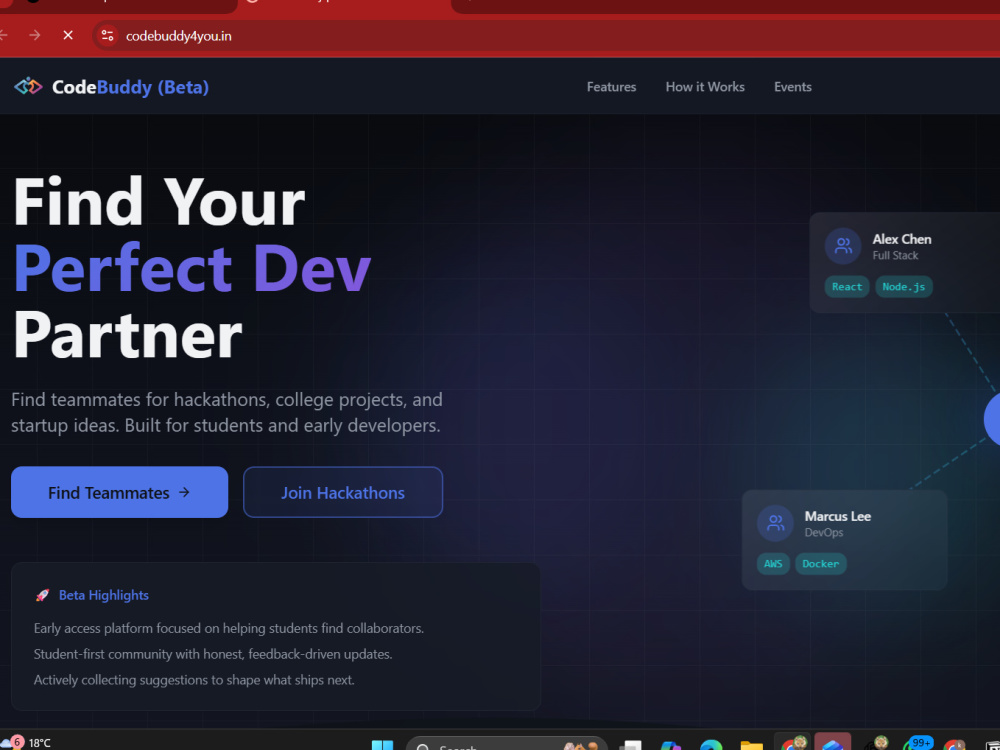Select the Marcus Lee name text
1000x750 pixels.
[x=837, y=516]
